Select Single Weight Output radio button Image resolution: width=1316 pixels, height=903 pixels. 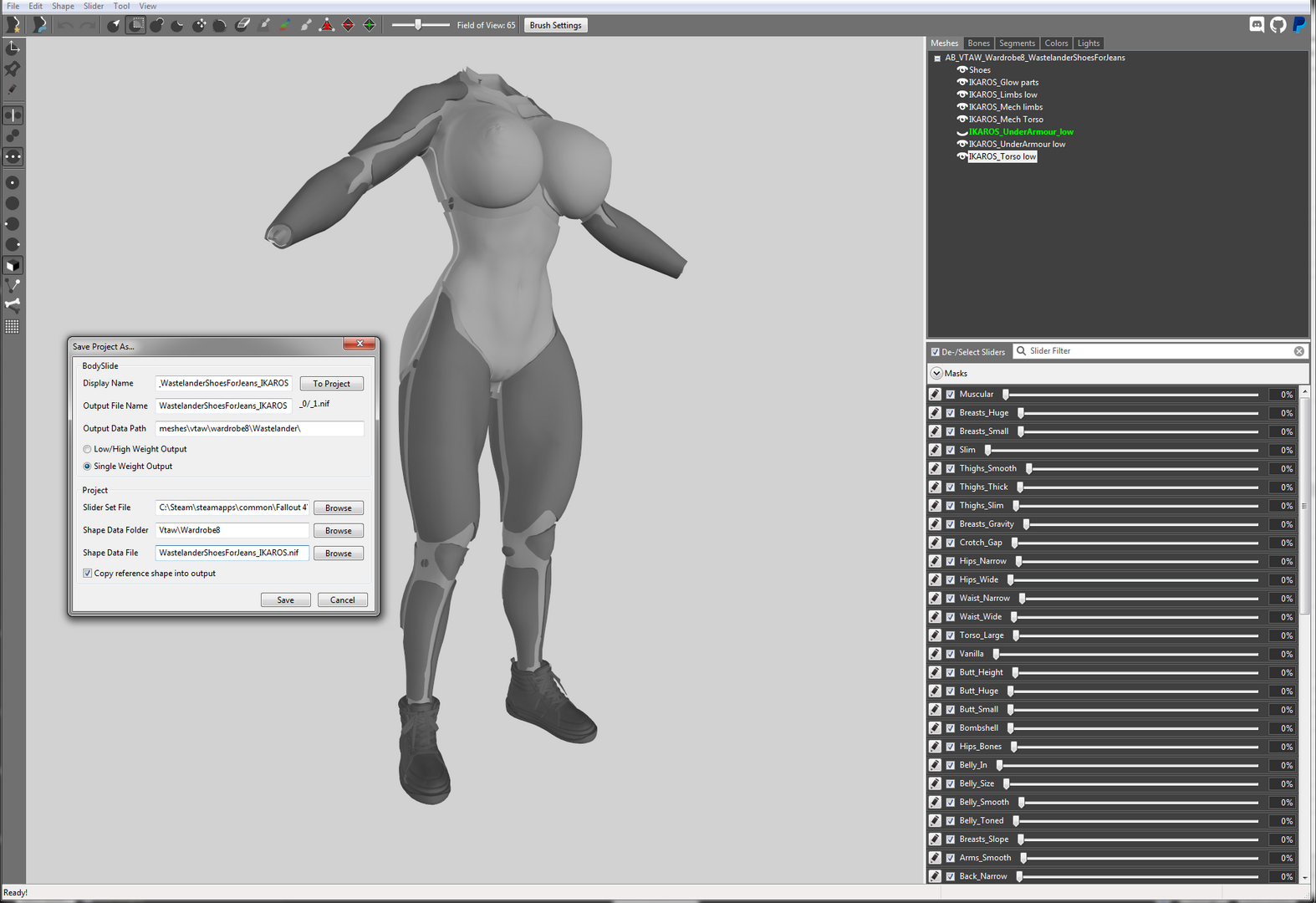[x=87, y=467]
